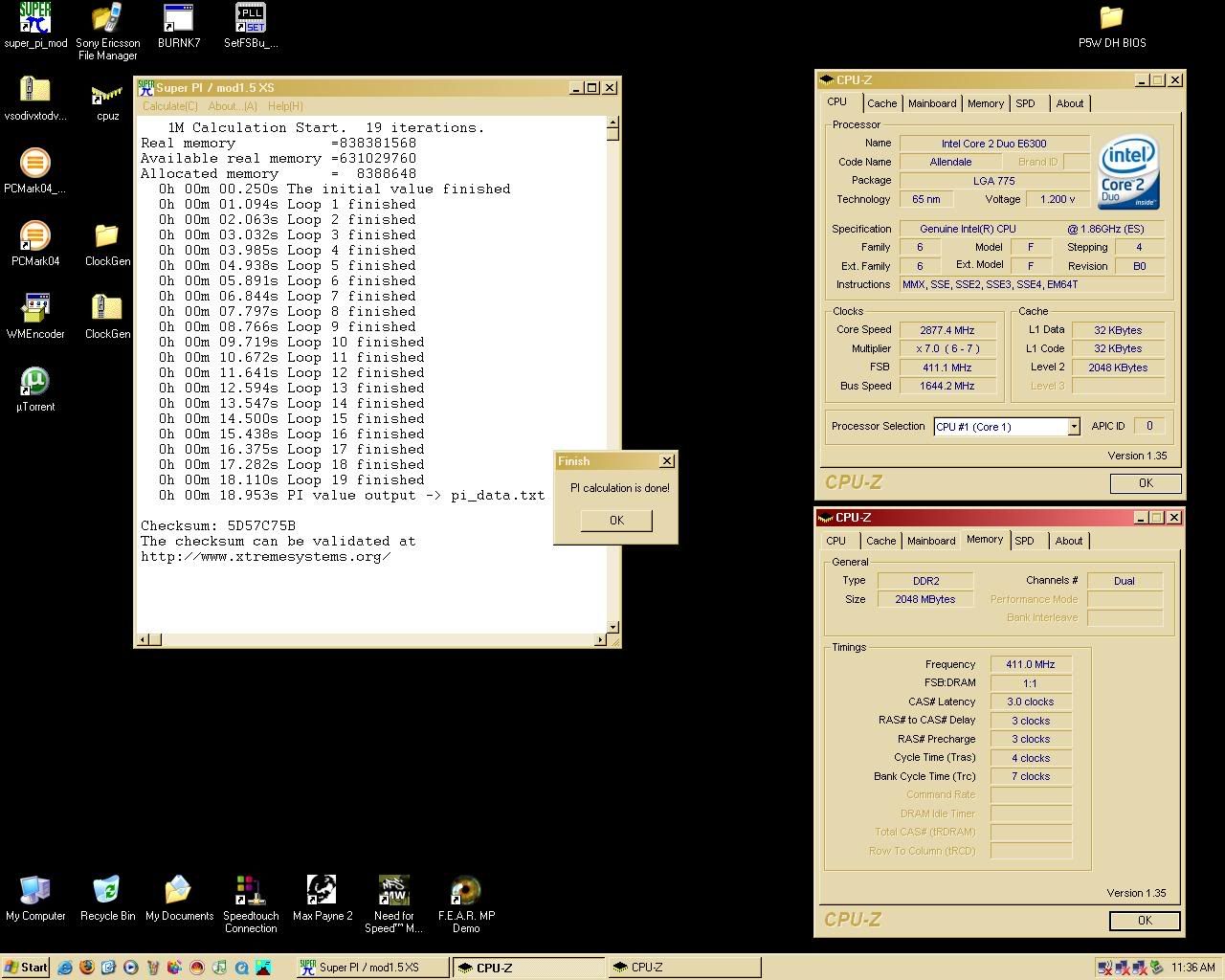Confirm OK in the Finish dialog
1225x980 pixels.
tap(616, 520)
